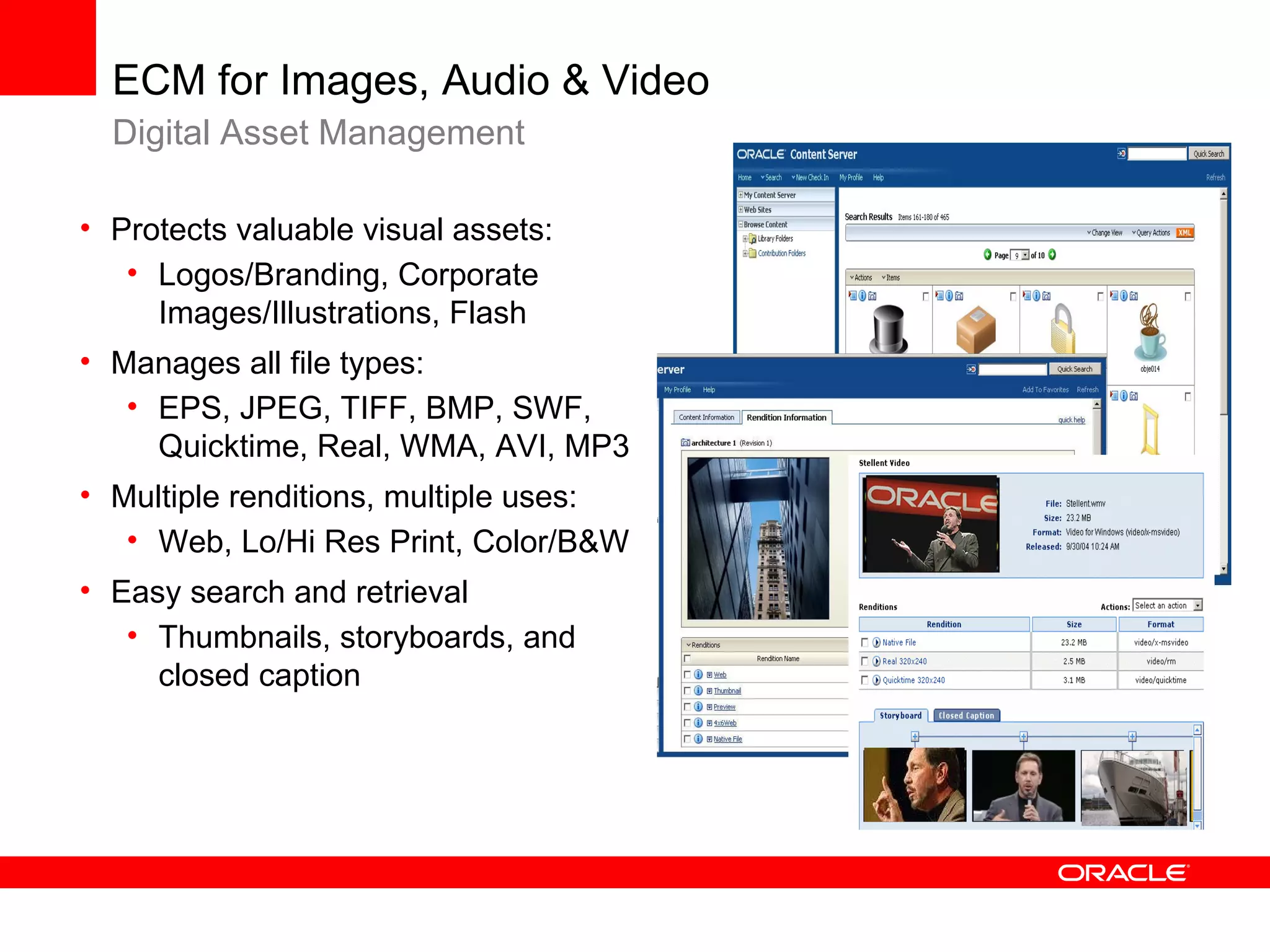Click the Library Folders folder icon
The width and height of the screenshot is (1270, 952).
(x=752, y=239)
